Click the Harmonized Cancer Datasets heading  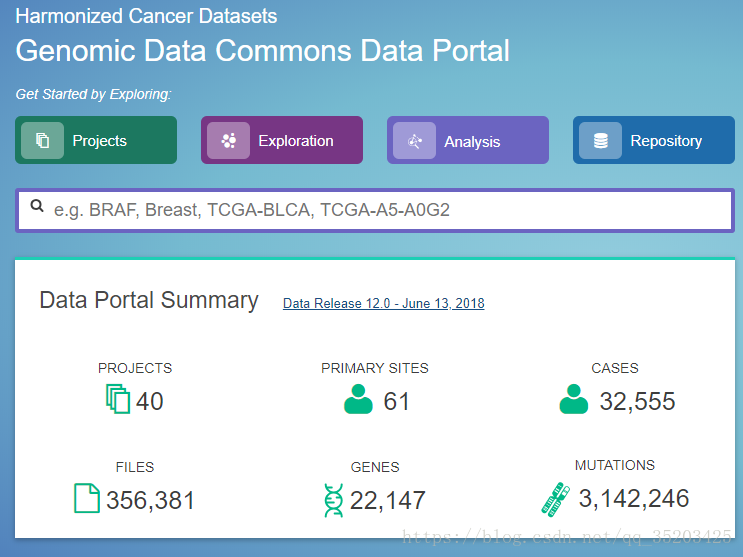pyautogui.click(x=146, y=16)
